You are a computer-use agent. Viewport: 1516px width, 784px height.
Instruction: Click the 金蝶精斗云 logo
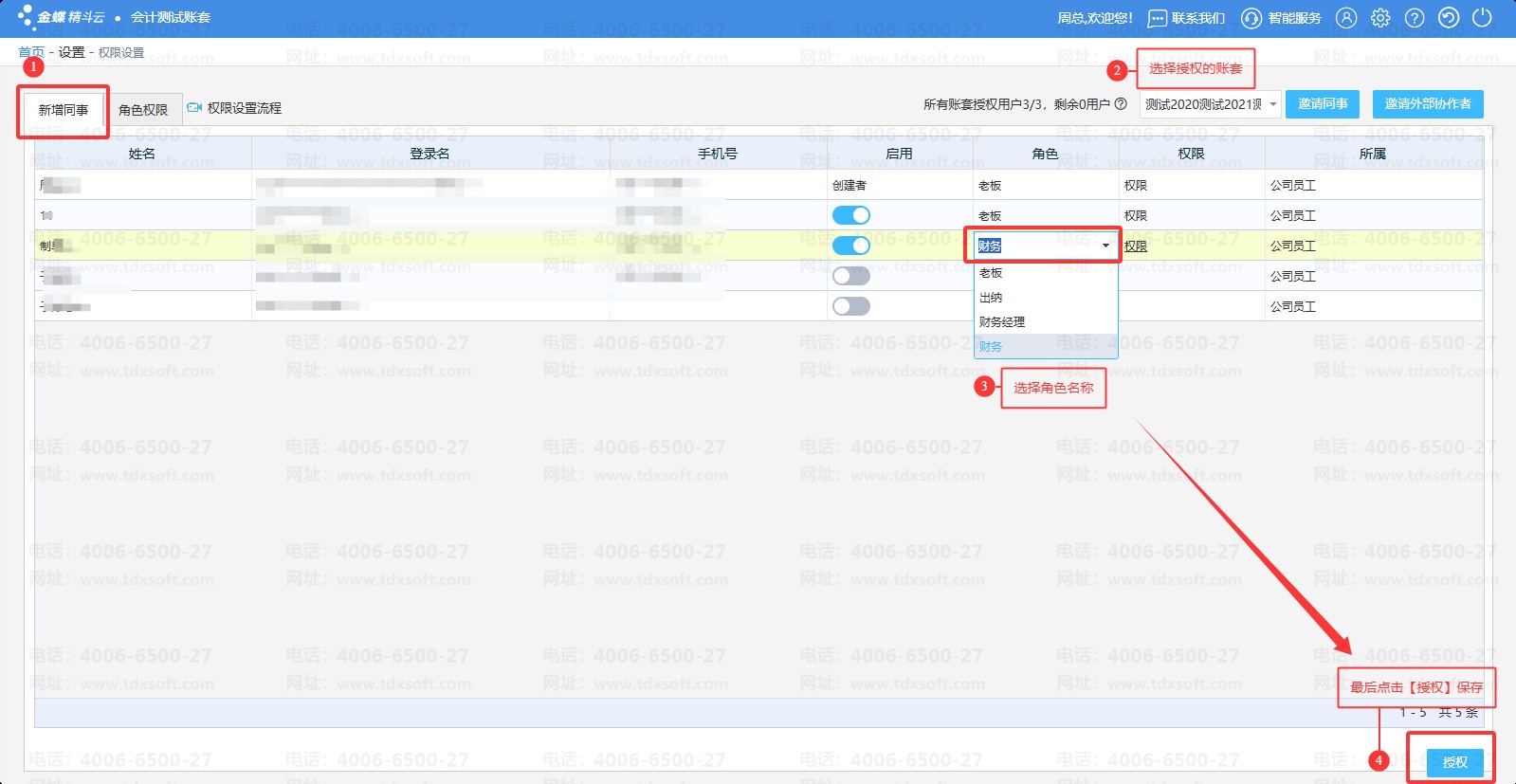click(x=62, y=17)
